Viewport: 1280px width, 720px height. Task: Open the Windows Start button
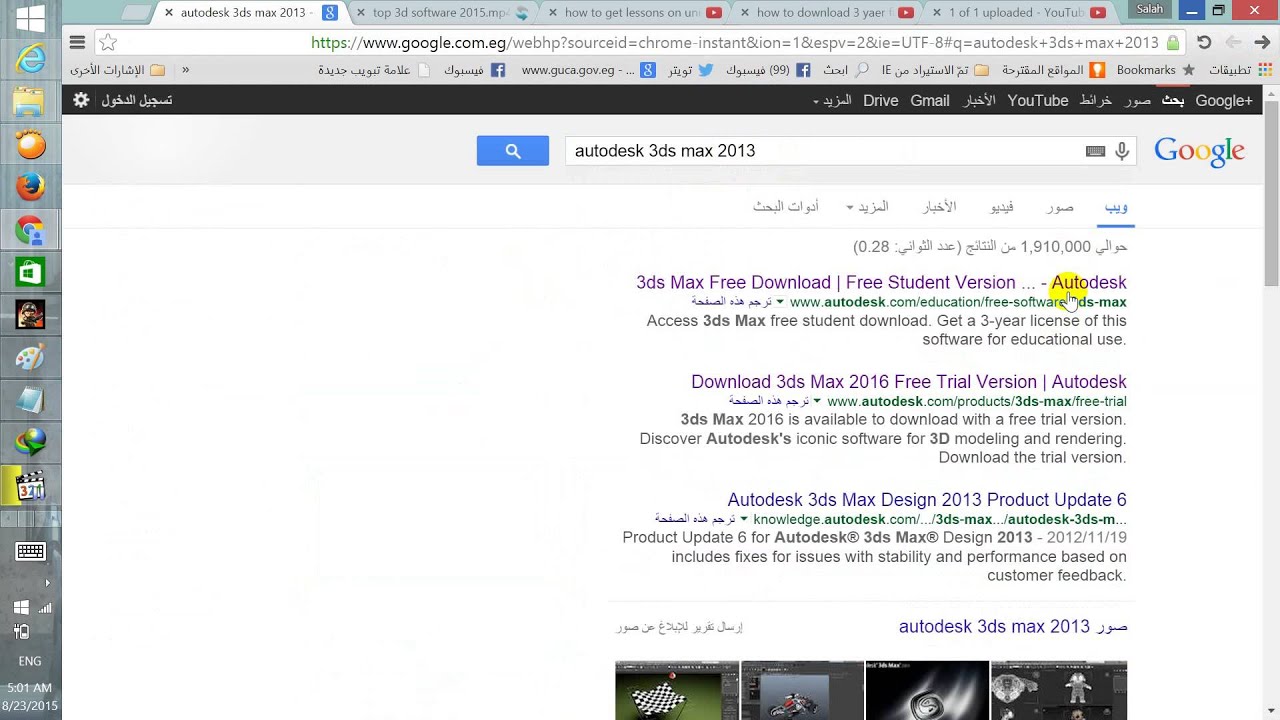(x=30, y=19)
